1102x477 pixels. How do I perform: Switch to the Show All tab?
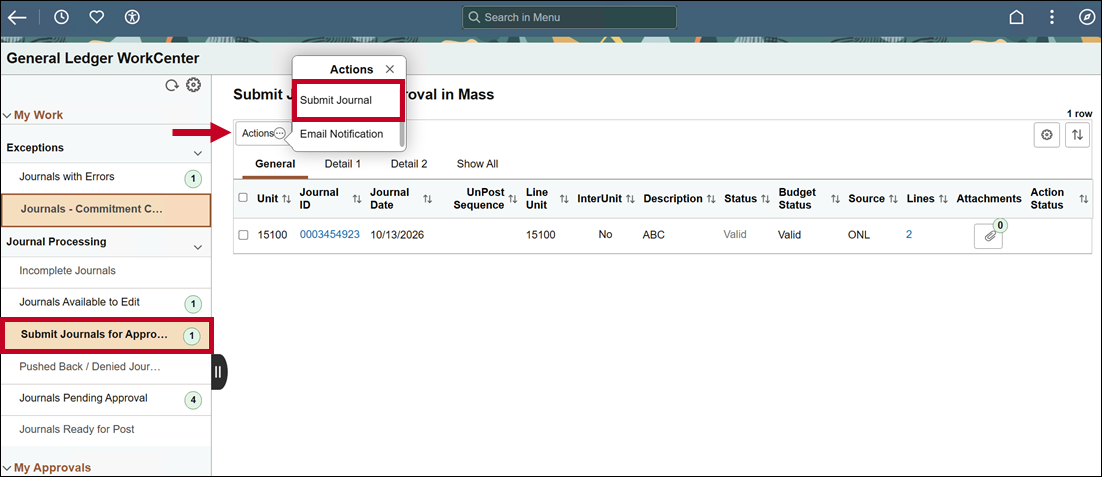tap(477, 164)
